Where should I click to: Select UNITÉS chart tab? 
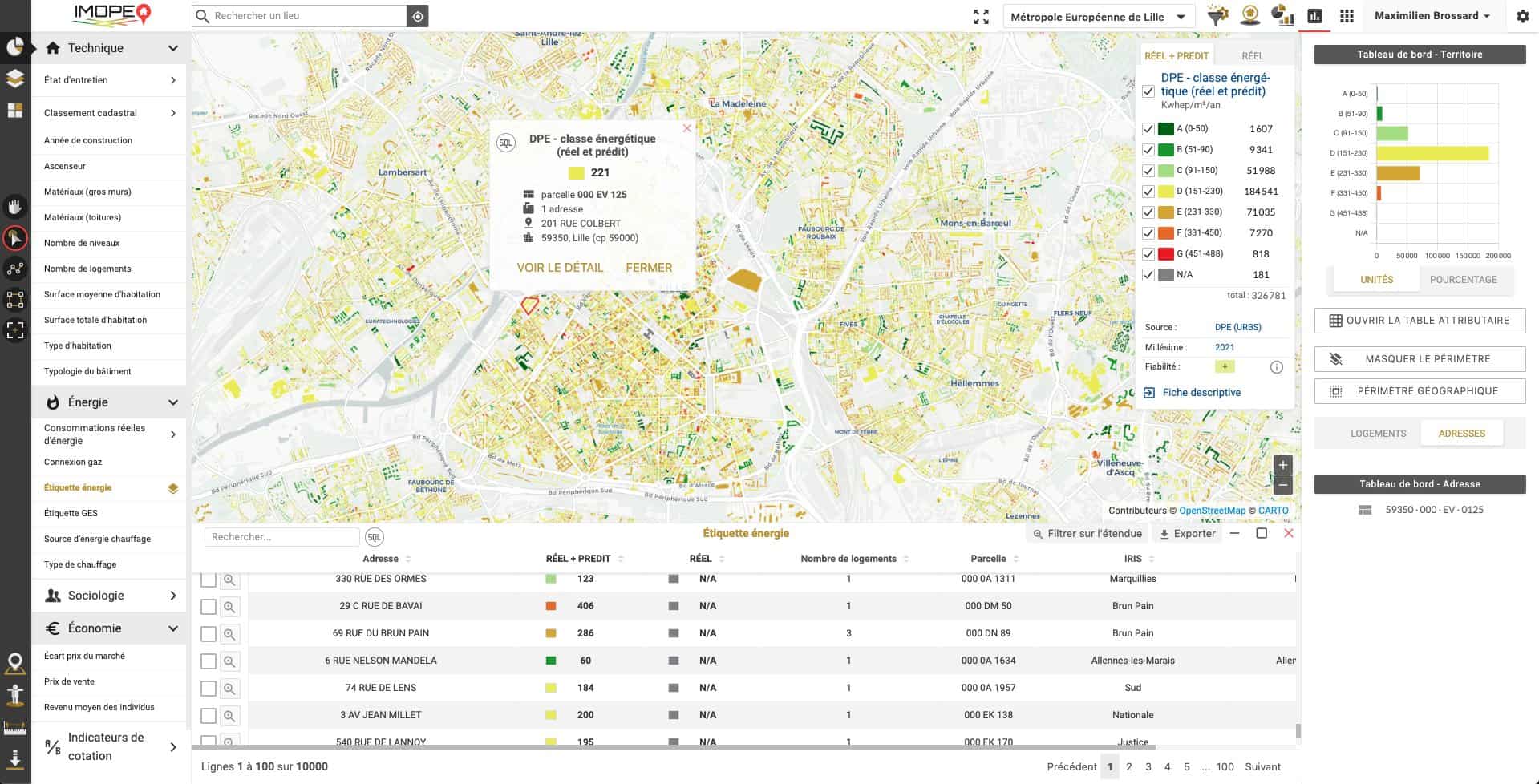[x=1376, y=280]
